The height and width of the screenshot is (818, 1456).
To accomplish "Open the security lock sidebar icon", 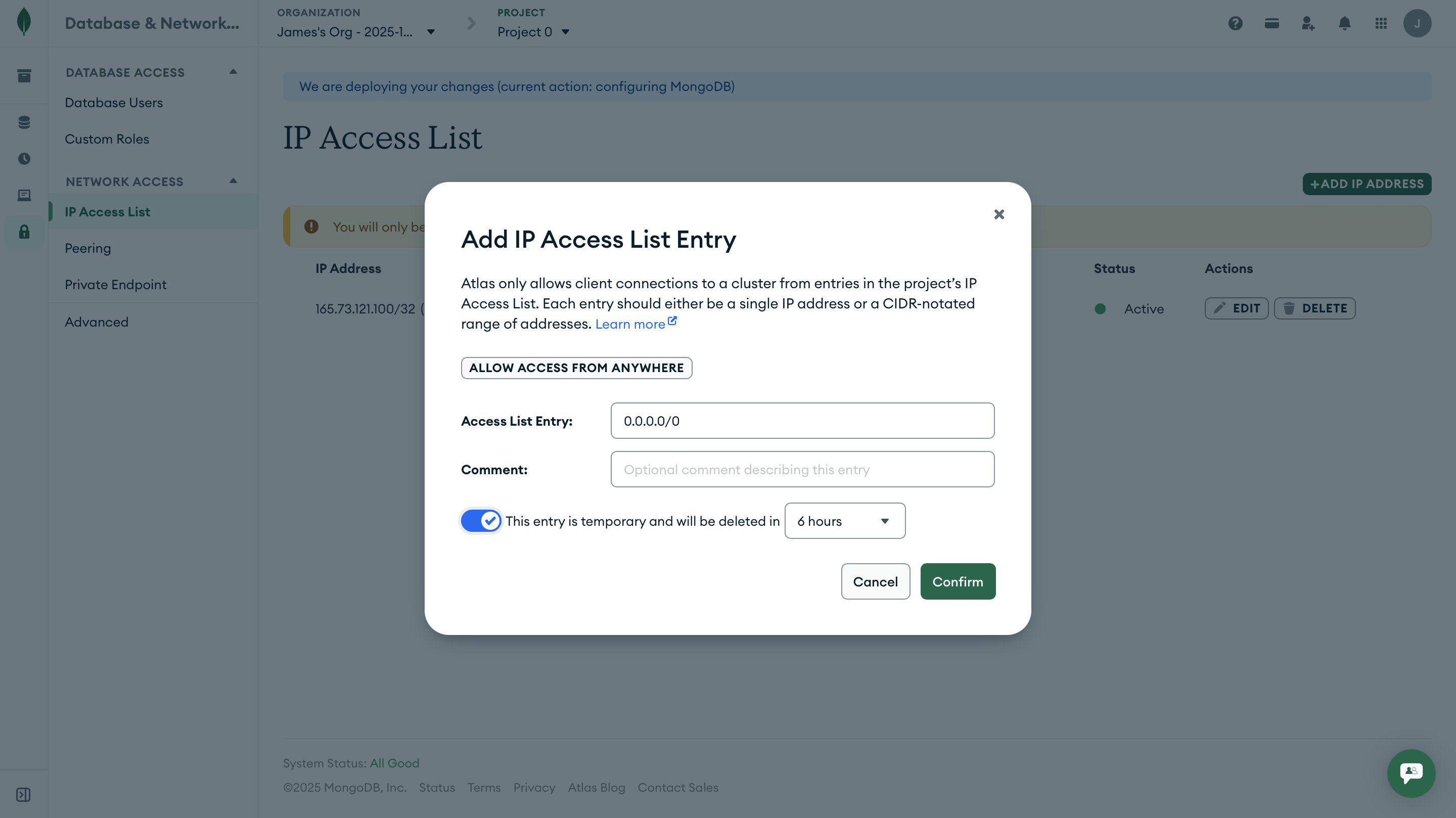I will click(24, 232).
